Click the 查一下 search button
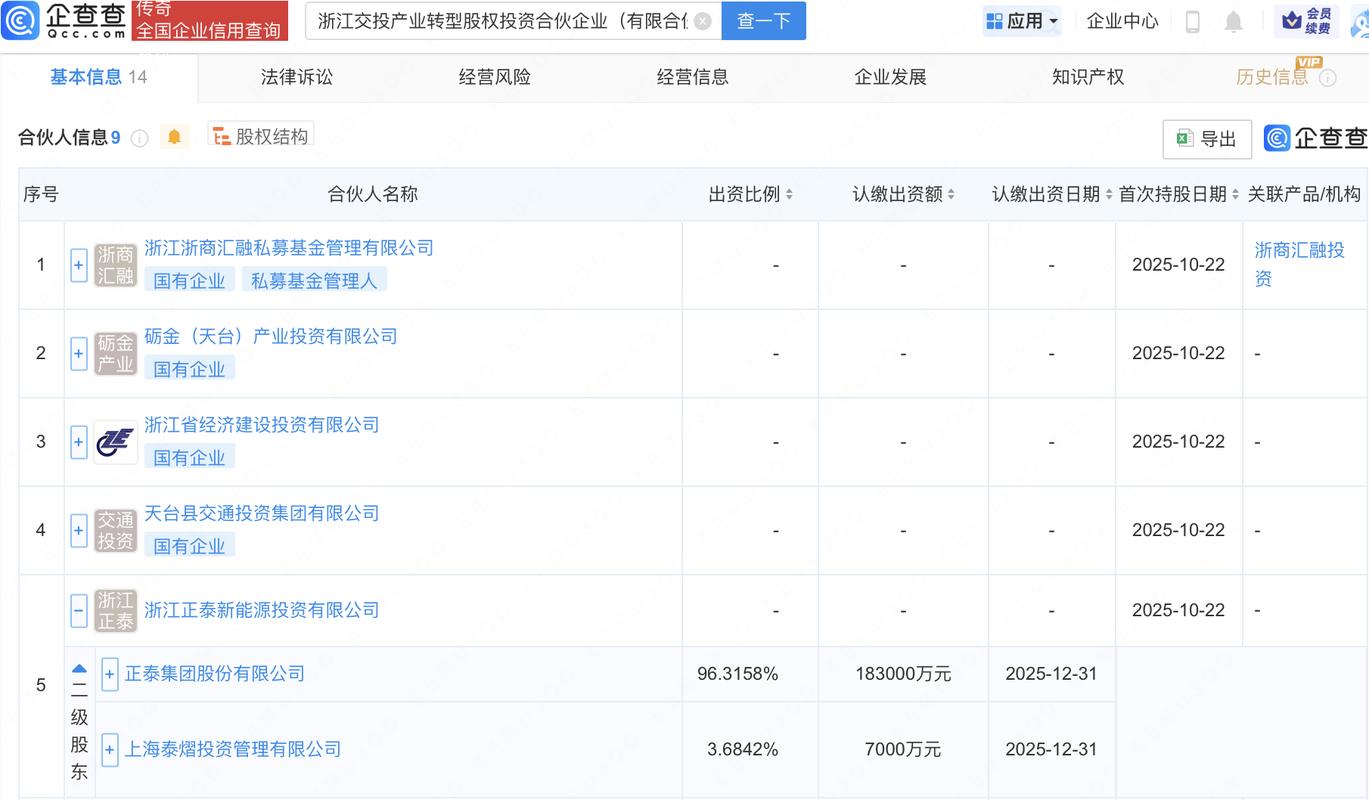The height and width of the screenshot is (800, 1369). 763,20
